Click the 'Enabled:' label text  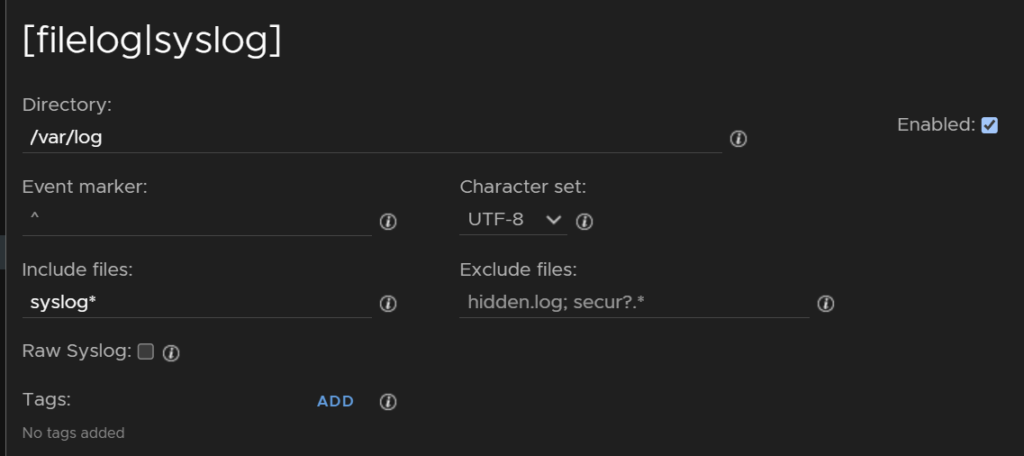[x=936, y=125]
